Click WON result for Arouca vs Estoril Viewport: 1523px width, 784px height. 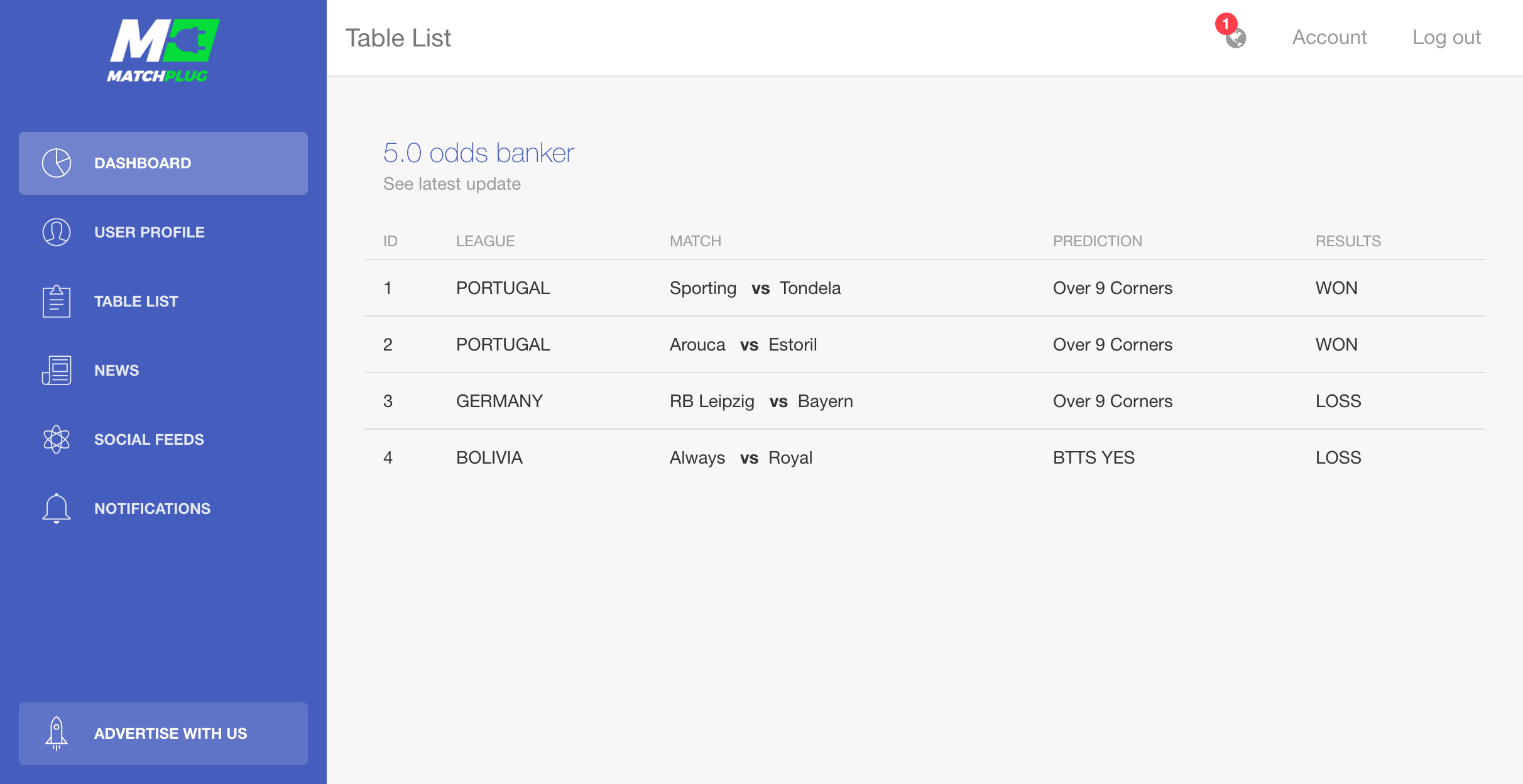(1336, 345)
